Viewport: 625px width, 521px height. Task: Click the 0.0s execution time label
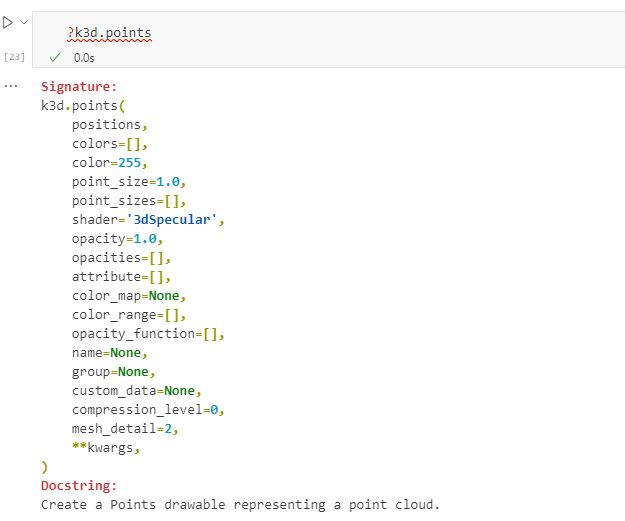[84, 58]
